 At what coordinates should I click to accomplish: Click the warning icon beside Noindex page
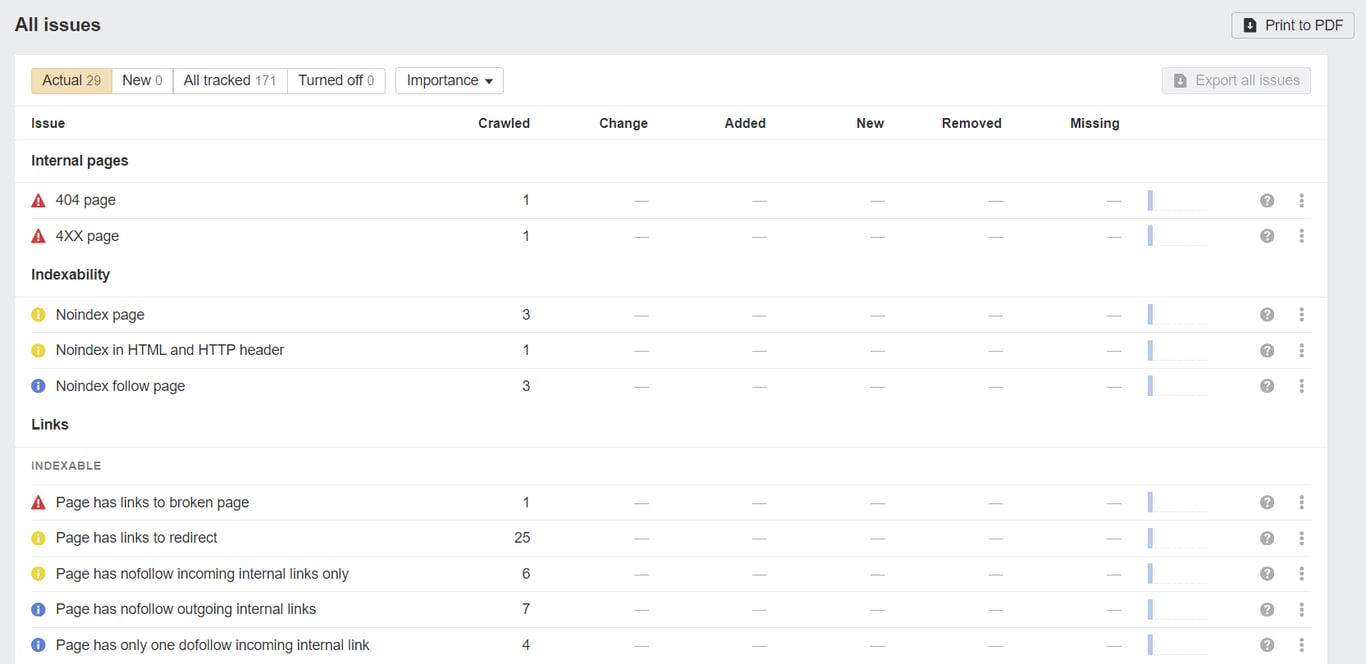pos(38,314)
